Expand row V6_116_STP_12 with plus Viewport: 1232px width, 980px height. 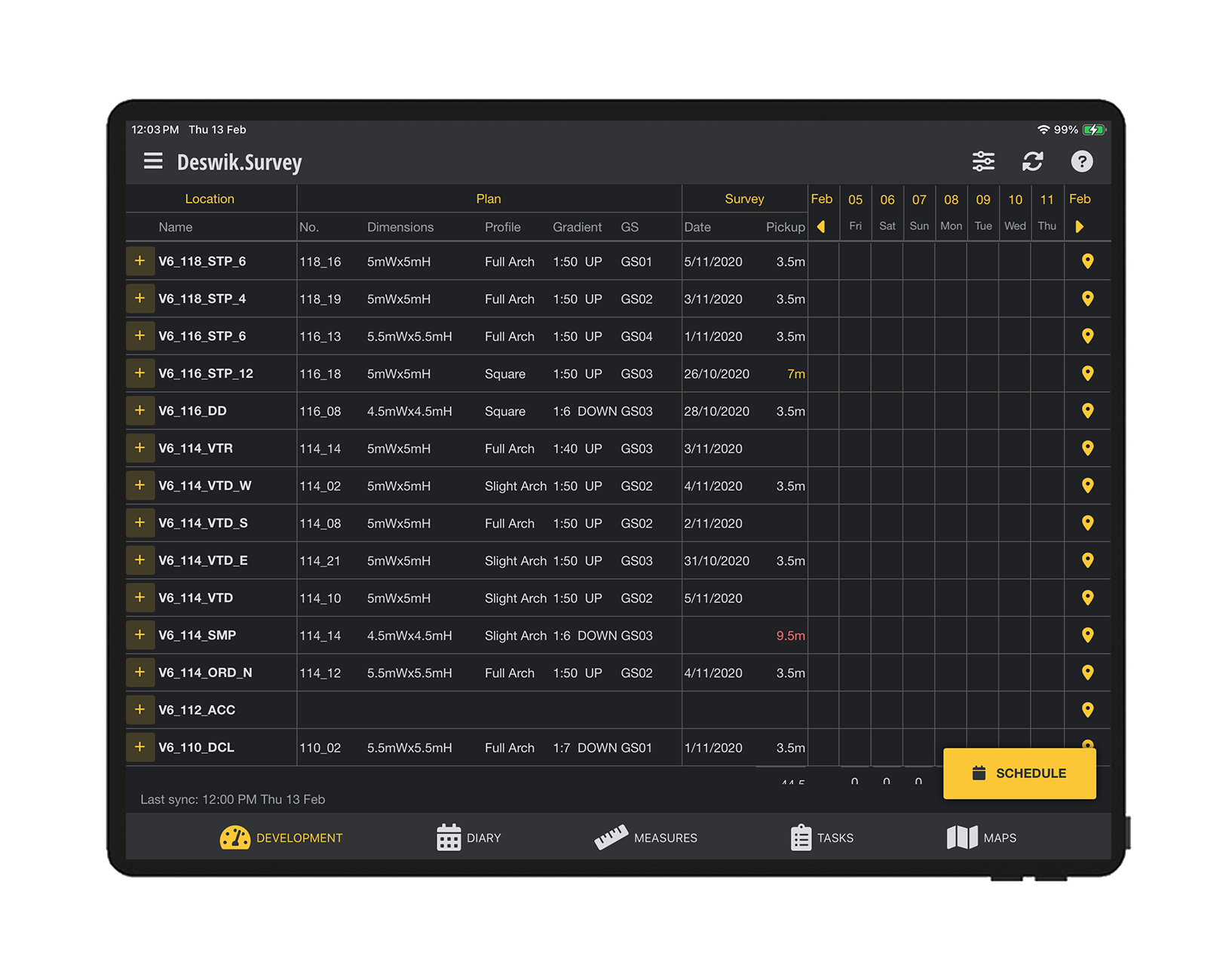(140, 373)
